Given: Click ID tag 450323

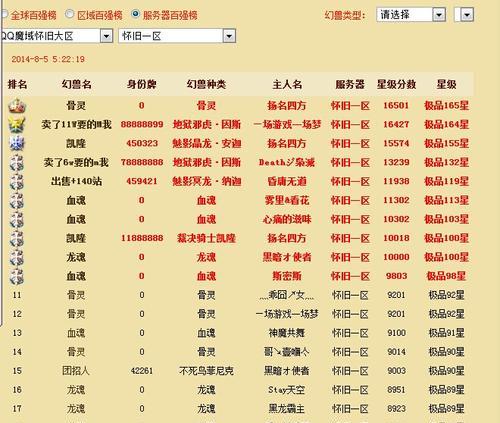Looking at the screenshot, I should 142,144.
